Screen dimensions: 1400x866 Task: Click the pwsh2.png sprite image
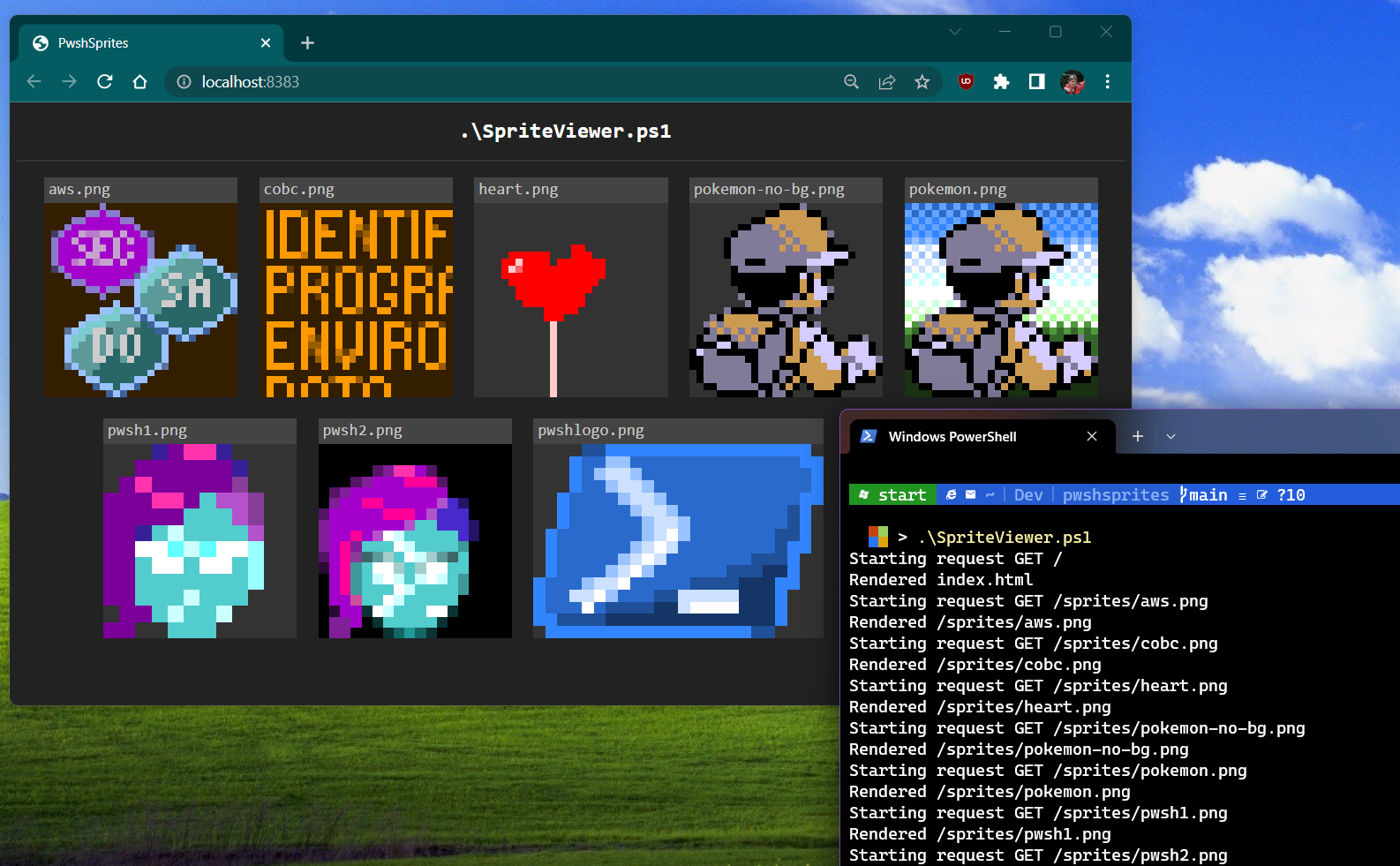click(415, 540)
